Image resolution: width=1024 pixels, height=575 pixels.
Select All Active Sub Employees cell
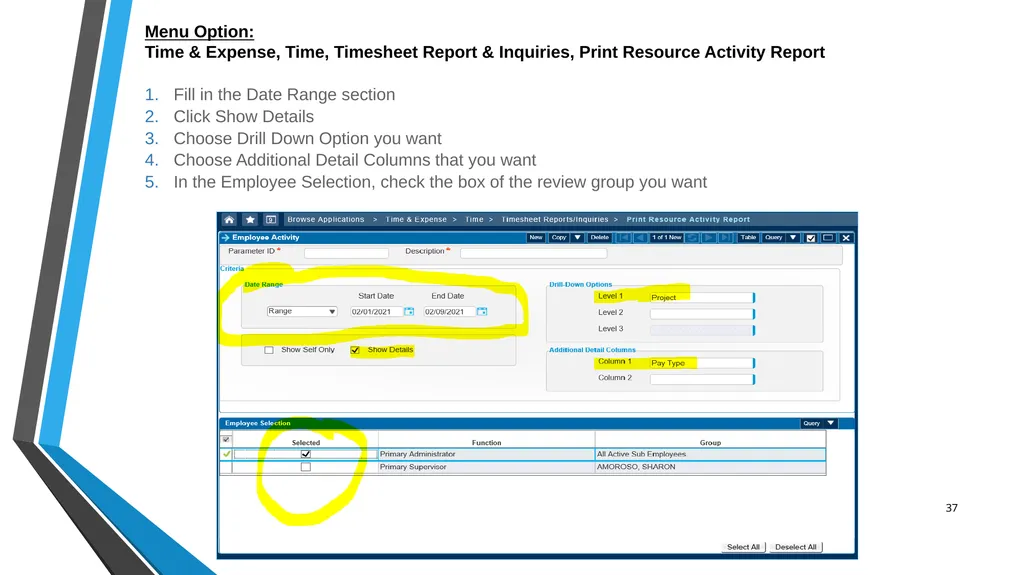711,454
